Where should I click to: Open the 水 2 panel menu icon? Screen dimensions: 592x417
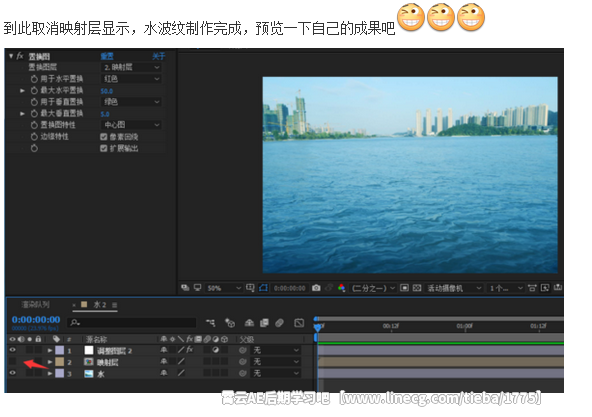pyautogui.click(x=114, y=305)
